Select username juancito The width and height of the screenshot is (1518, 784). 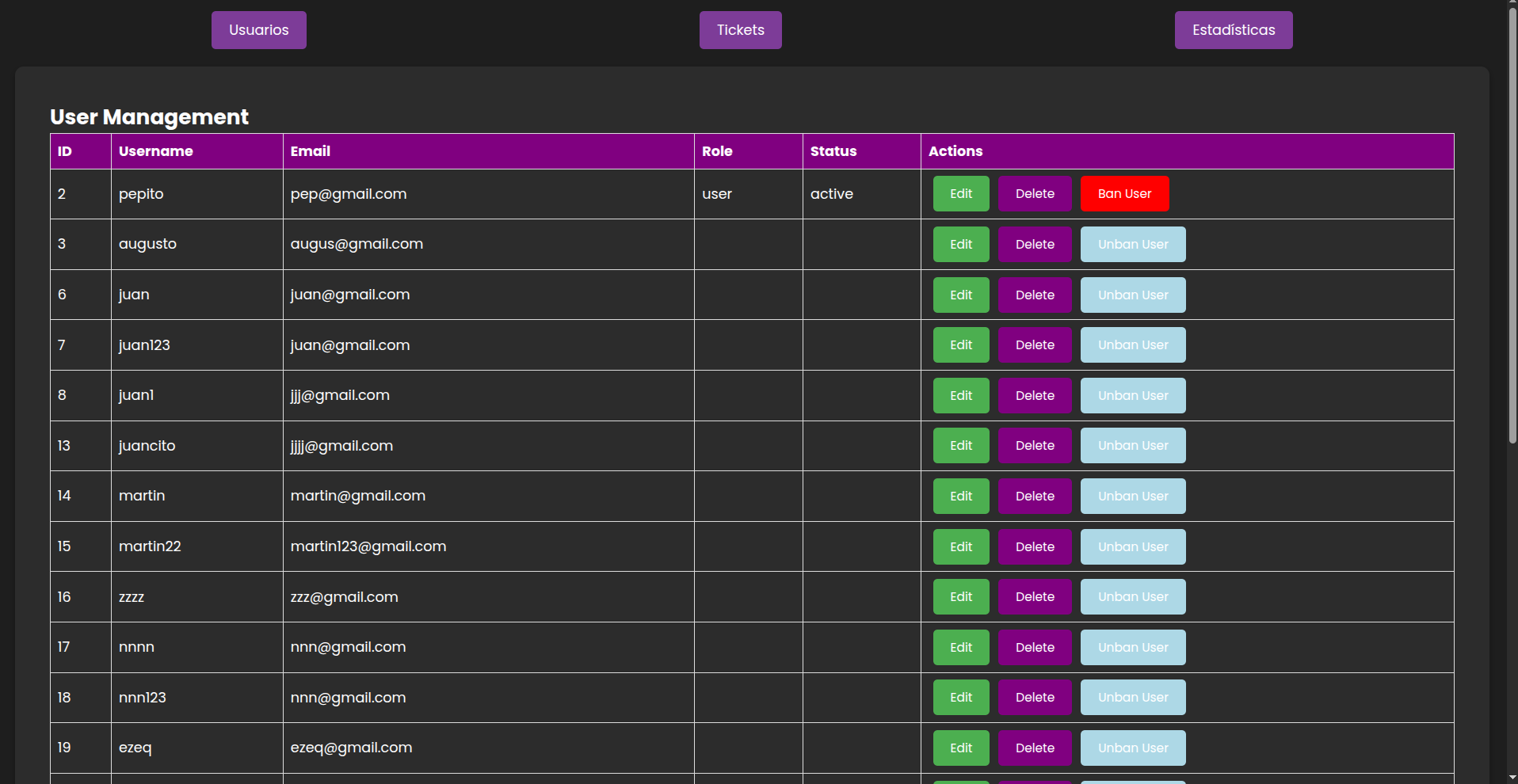(147, 446)
